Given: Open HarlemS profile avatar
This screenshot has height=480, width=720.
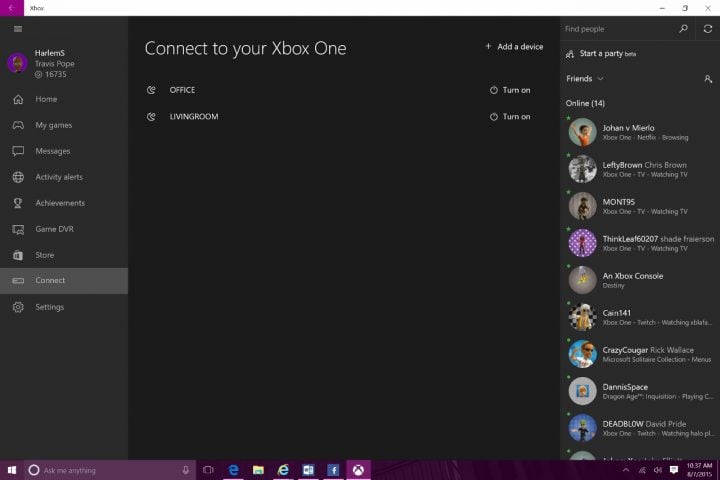Looking at the screenshot, I should [x=17, y=63].
